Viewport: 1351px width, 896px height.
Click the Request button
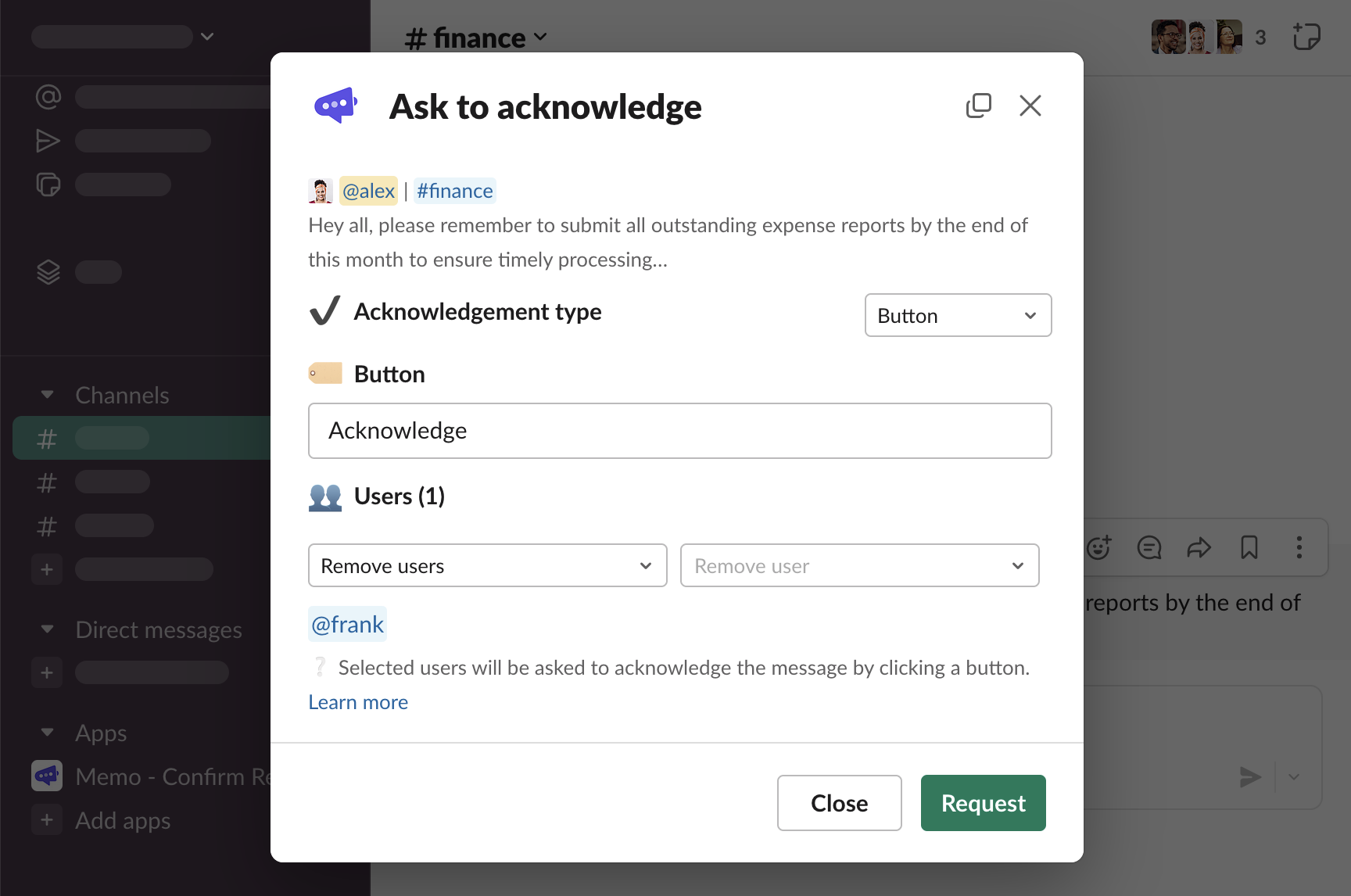pyautogui.click(x=983, y=803)
